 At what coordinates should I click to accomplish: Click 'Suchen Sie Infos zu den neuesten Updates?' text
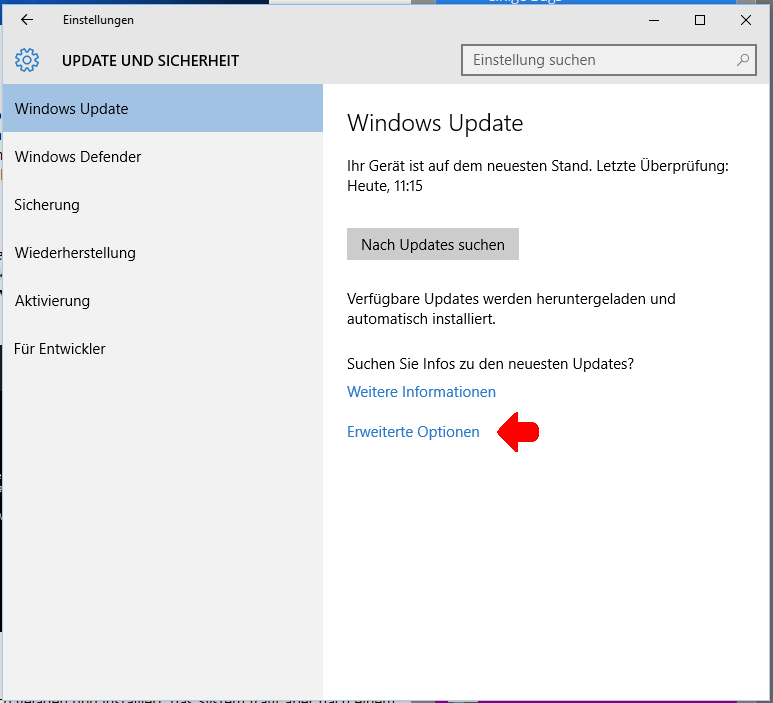491,364
